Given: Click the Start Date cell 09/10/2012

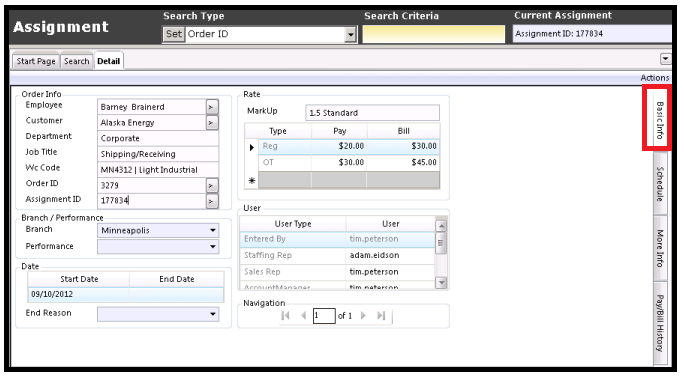Looking at the screenshot, I should tap(79, 294).
